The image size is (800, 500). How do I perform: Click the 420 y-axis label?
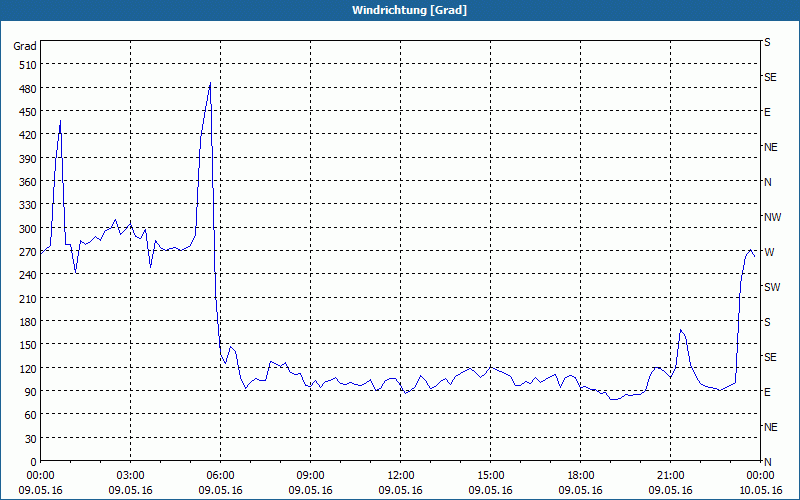tap(28, 135)
